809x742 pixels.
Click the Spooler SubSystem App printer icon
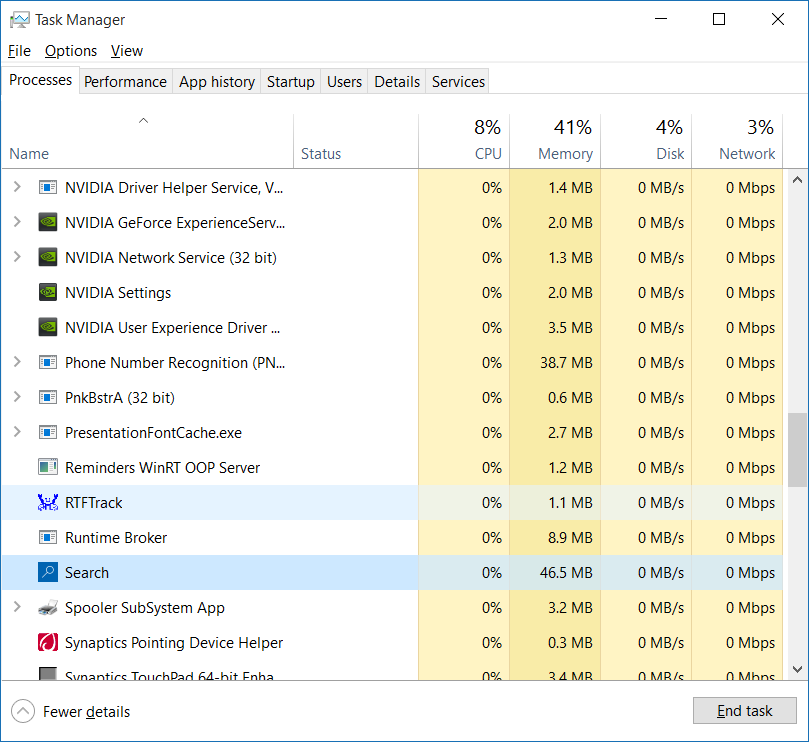(x=48, y=608)
